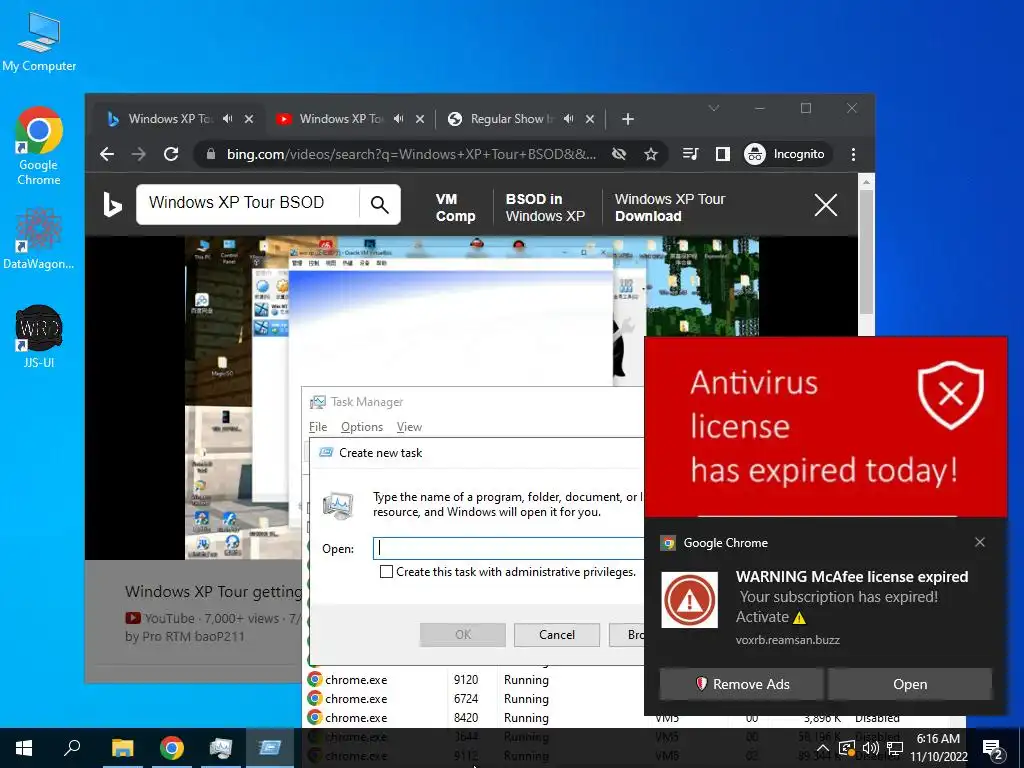
Task: Toggle Chrome side panel icon
Action: tap(722, 154)
